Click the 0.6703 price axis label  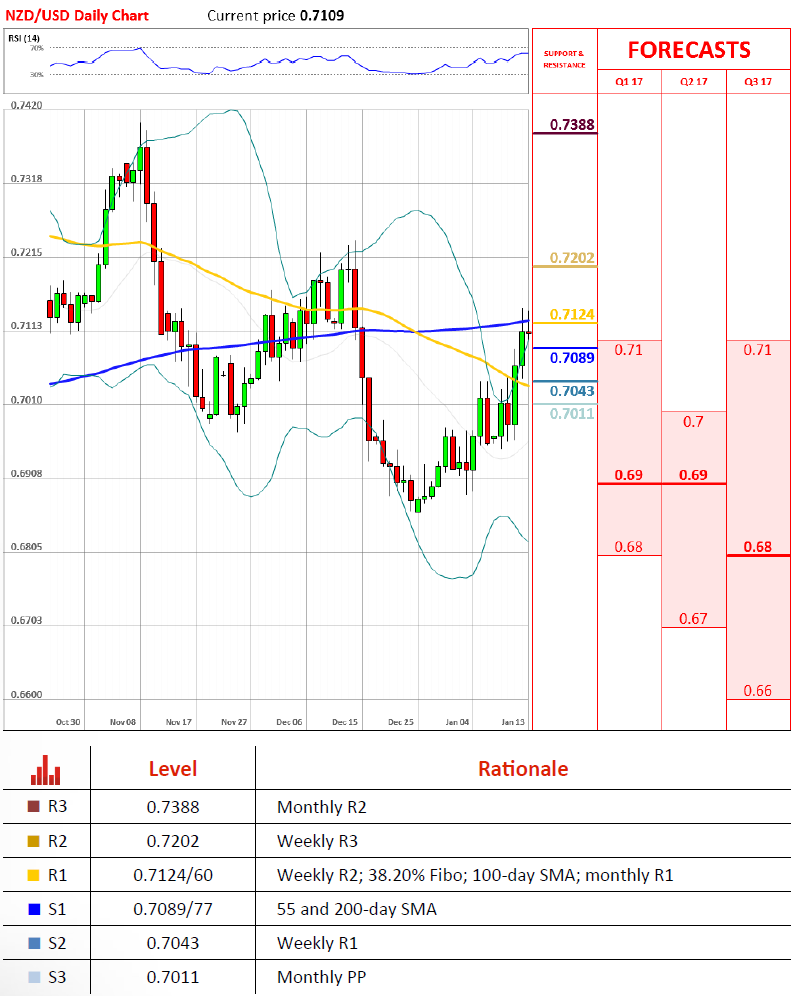point(27,621)
